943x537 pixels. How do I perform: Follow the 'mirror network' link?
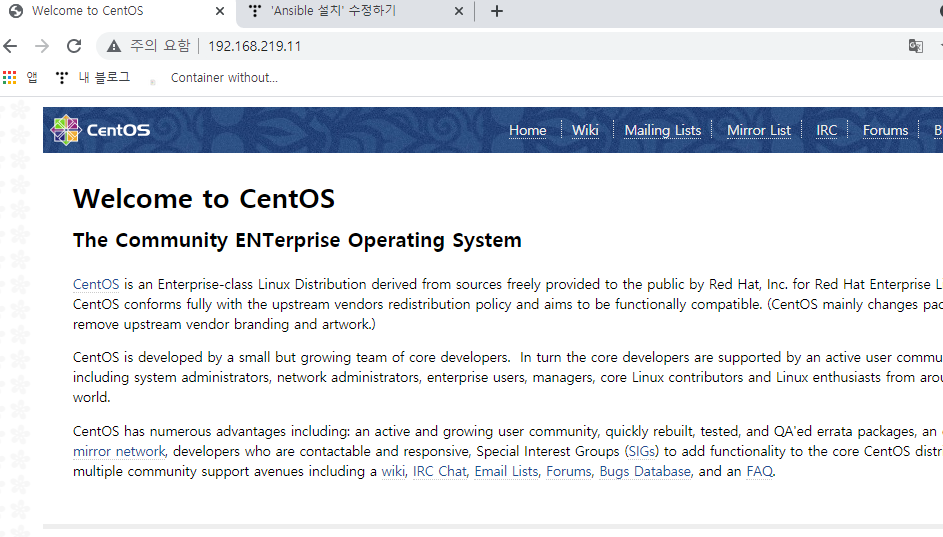click(119, 452)
